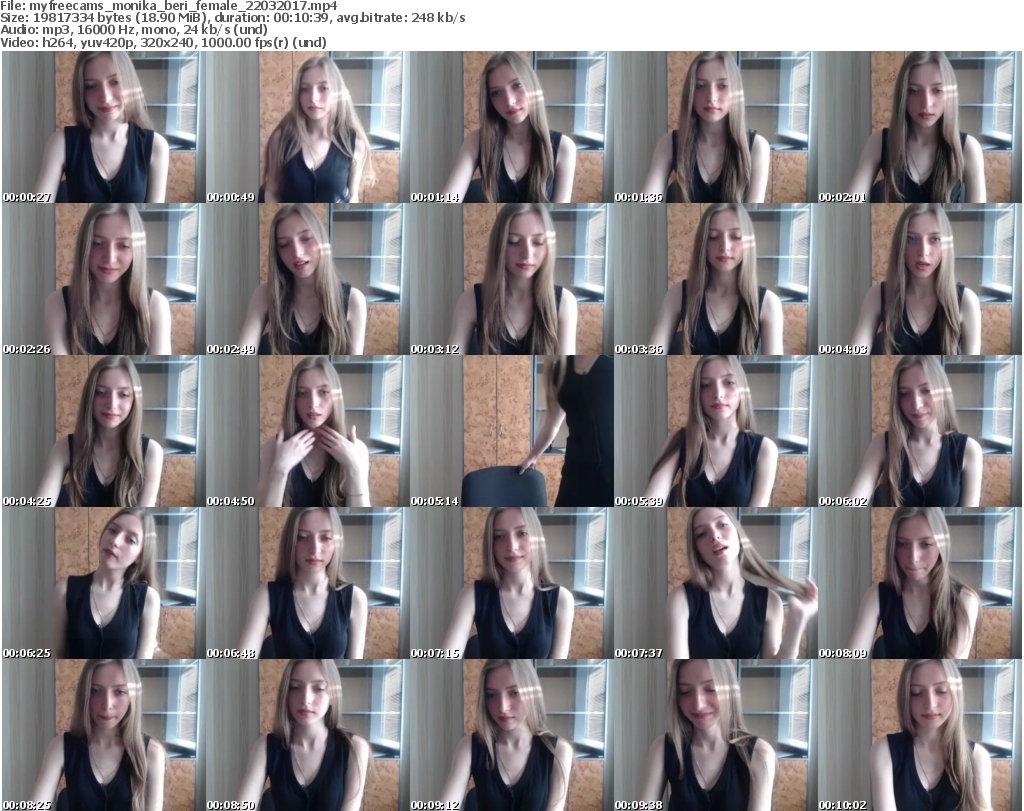
Task: Select the frame marked 00:04:50
Action: [307, 432]
